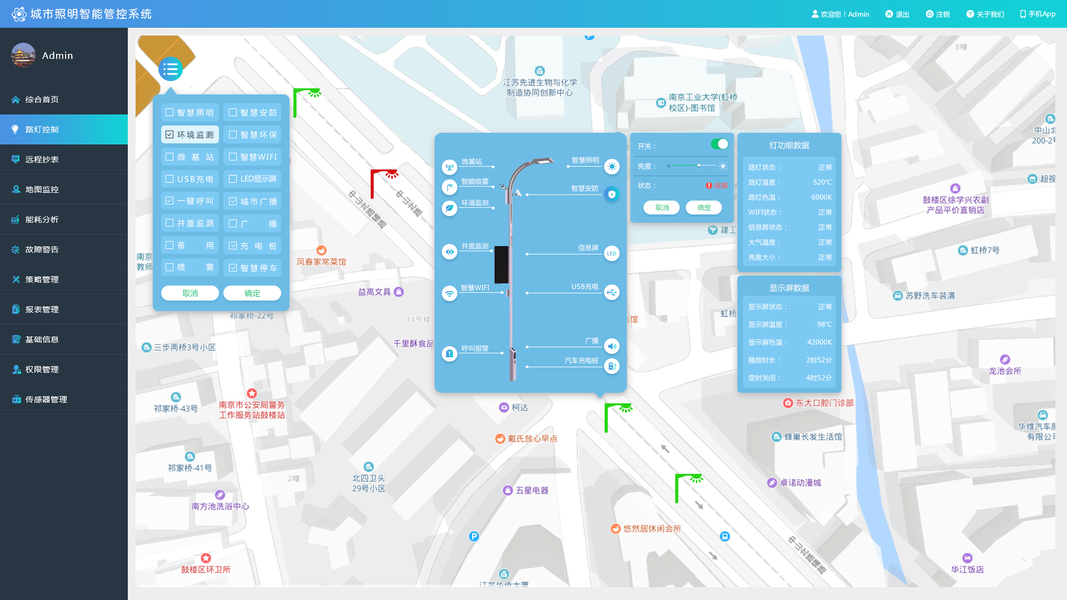Click 注销 in the header
This screenshot has height=600, width=1067.
[938, 14]
